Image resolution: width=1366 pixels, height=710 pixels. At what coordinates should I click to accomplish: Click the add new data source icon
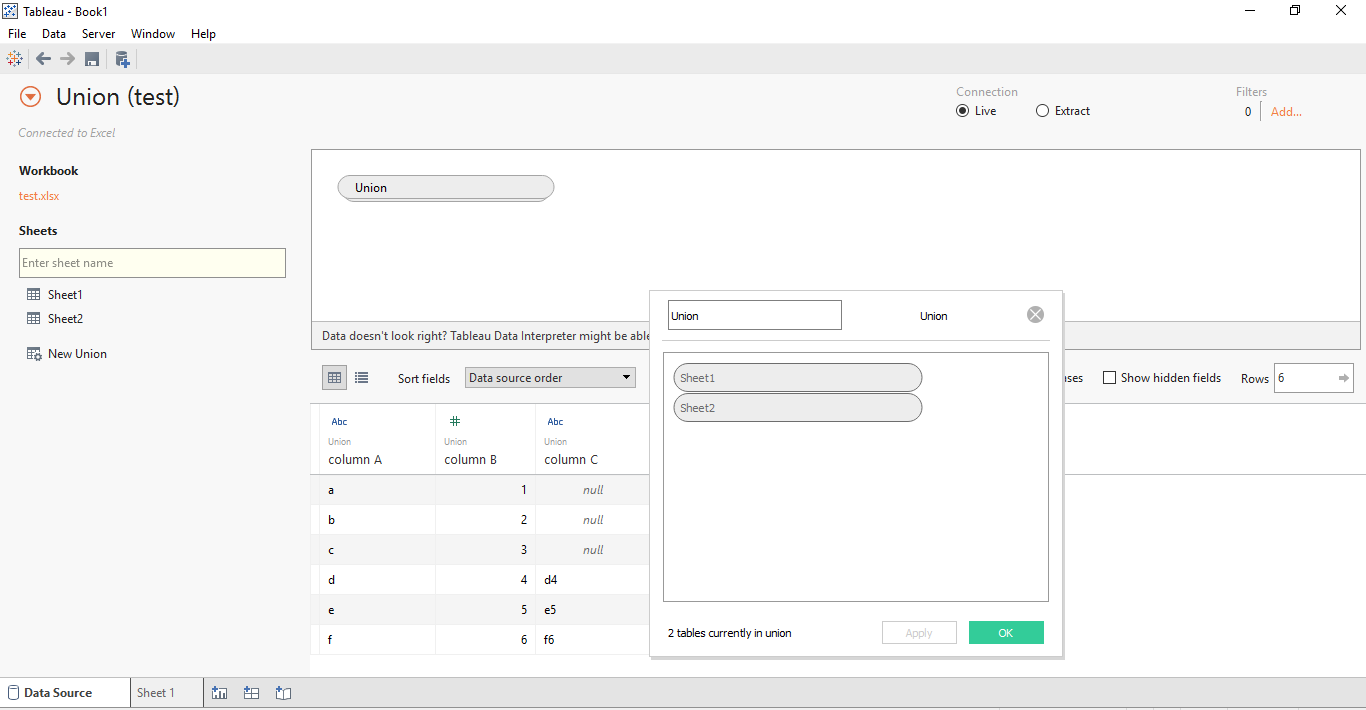click(122, 59)
